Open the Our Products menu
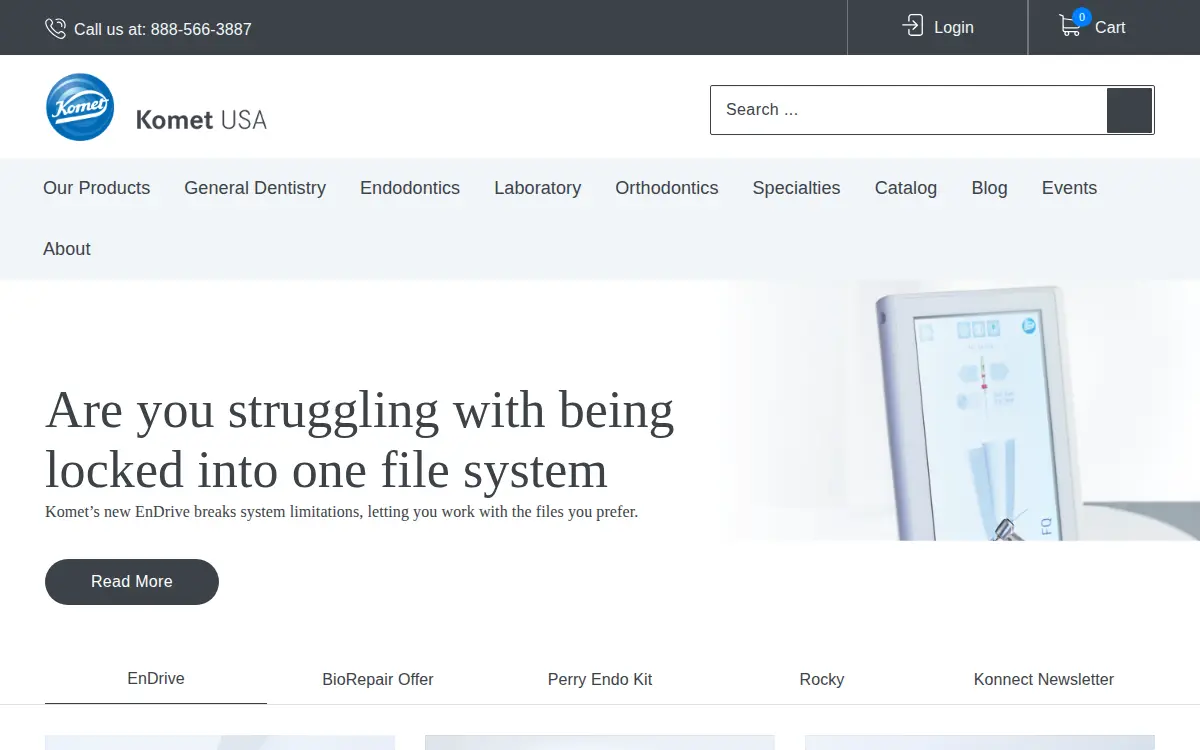The width and height of the screenshot is (1200, 750). [97, 188]
